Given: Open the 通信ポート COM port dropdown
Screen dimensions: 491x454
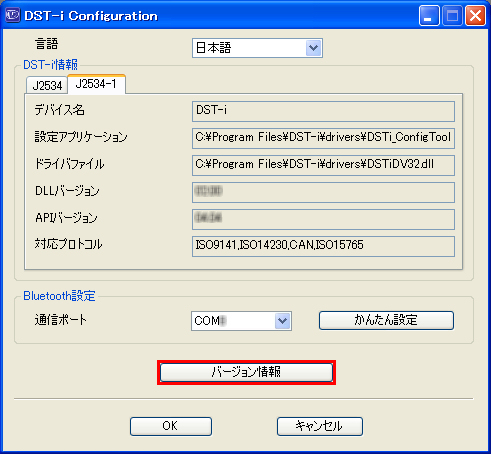Looking at the screenshot, I should pos(241,321).
